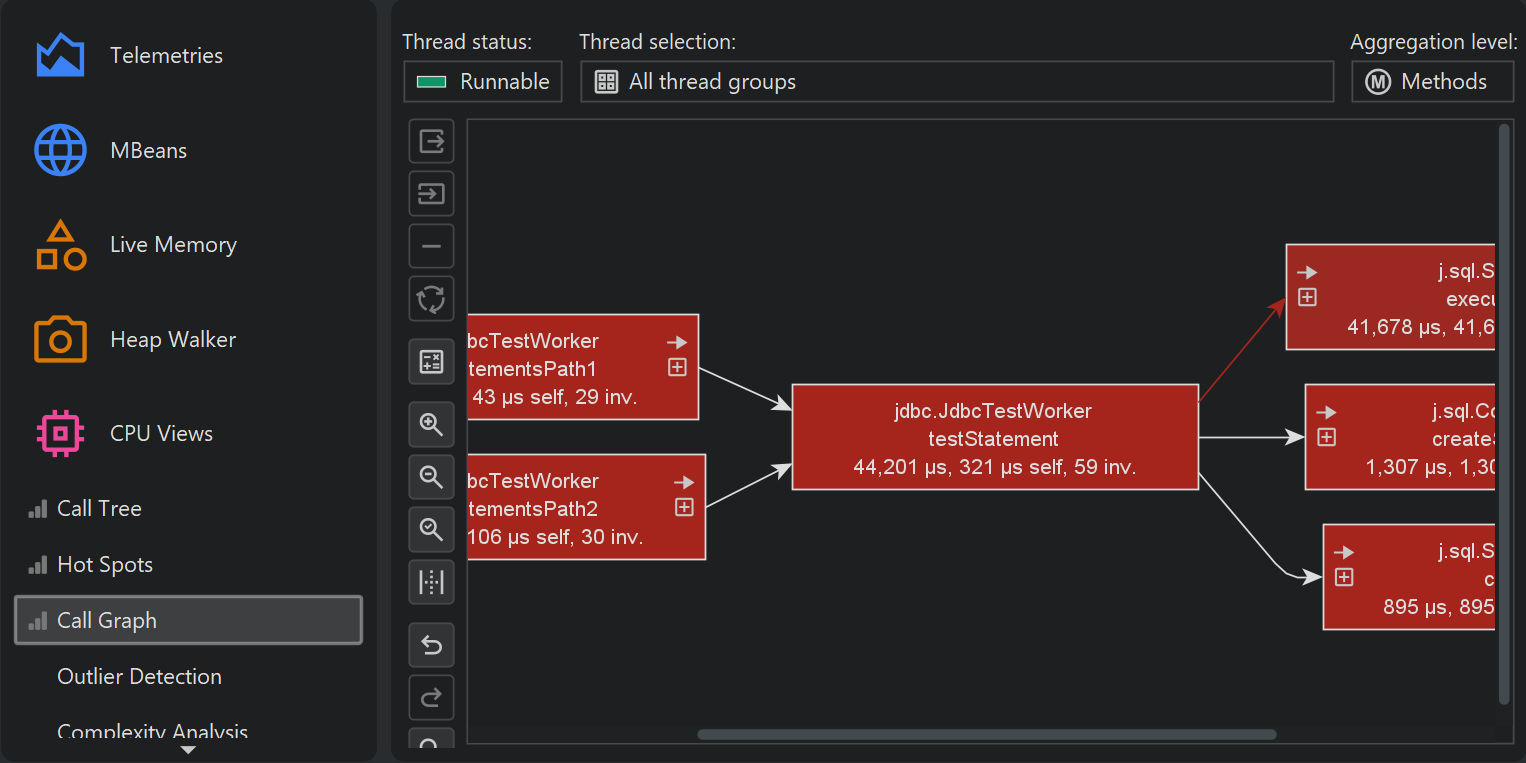Open the Heap Walker camera icon
The image size is (1526, 763).
60,340
